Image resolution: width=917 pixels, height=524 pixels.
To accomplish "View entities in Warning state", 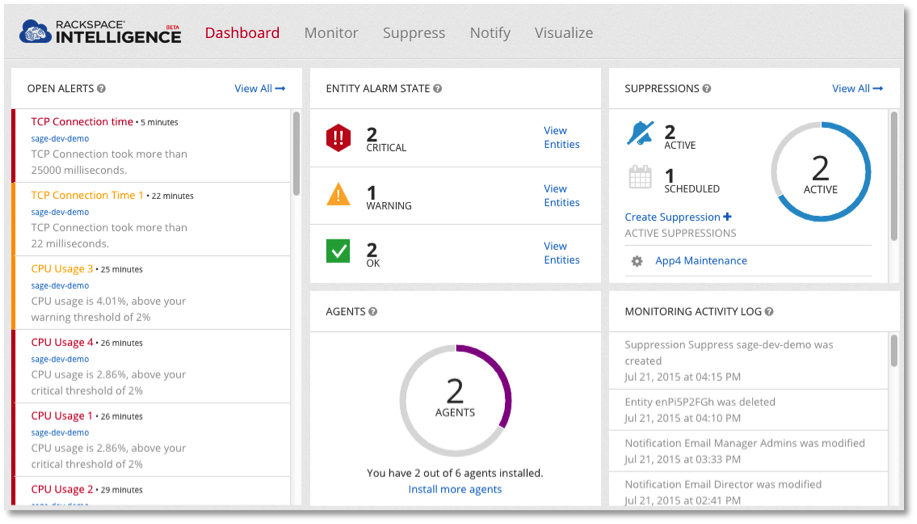I will (561, 195).
